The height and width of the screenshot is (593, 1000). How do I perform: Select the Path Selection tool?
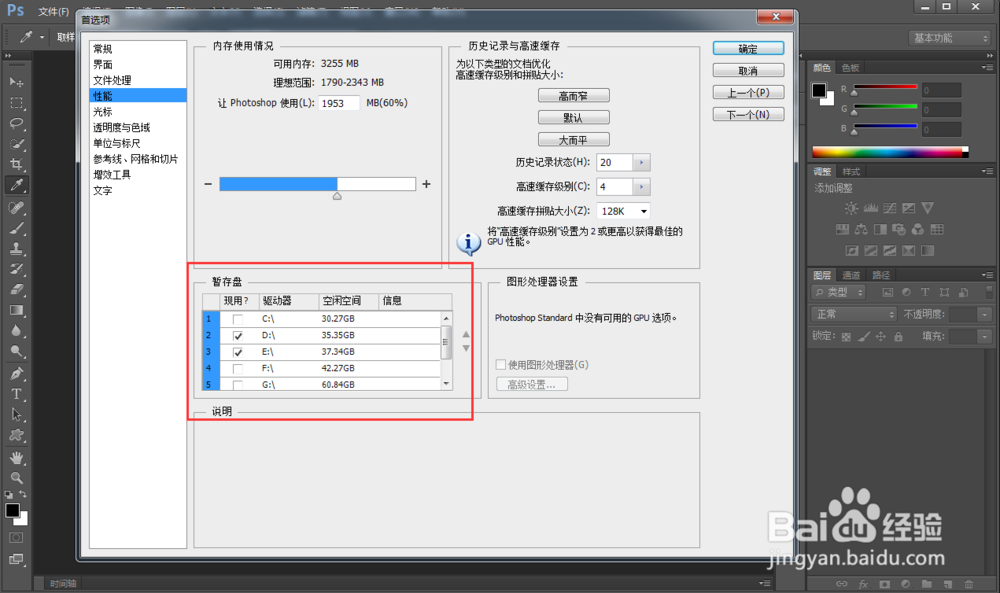click(x=17, y=414)
